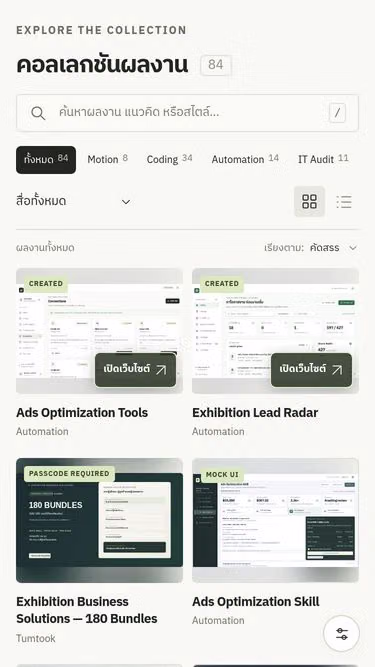
Task: Click เปิดเว็บไซต์ on Ads Optimization Tools
Action: tap(136, 370)
